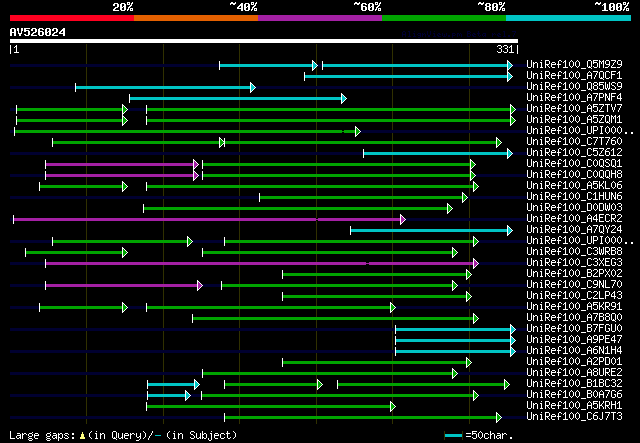Image resolution: width=640 pixels, height=443 pixels.
Task: Open hit UniRef100_A7PNF4
Action: point(574,98)
